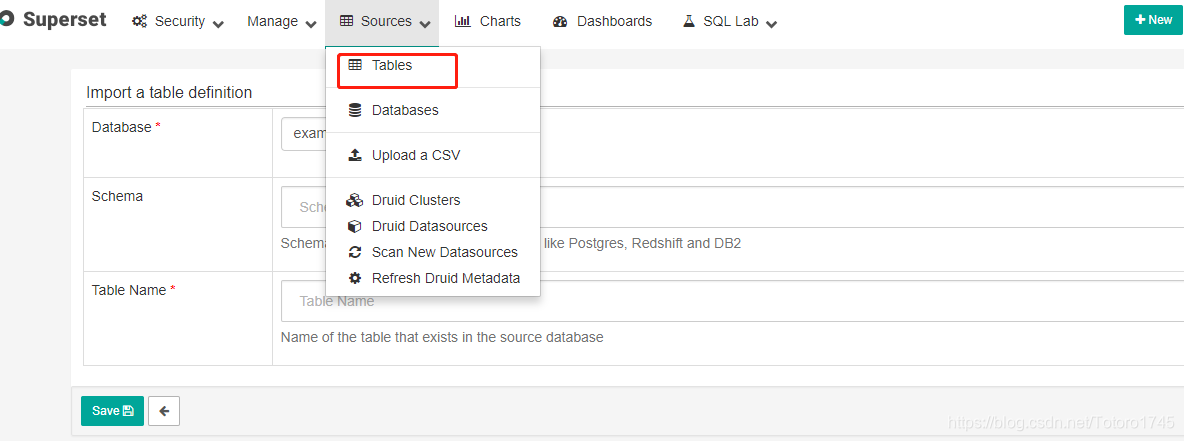This screenshot has width=1184, height=441.
Task: Click the Superset brand text
Action: coord(65,20)
